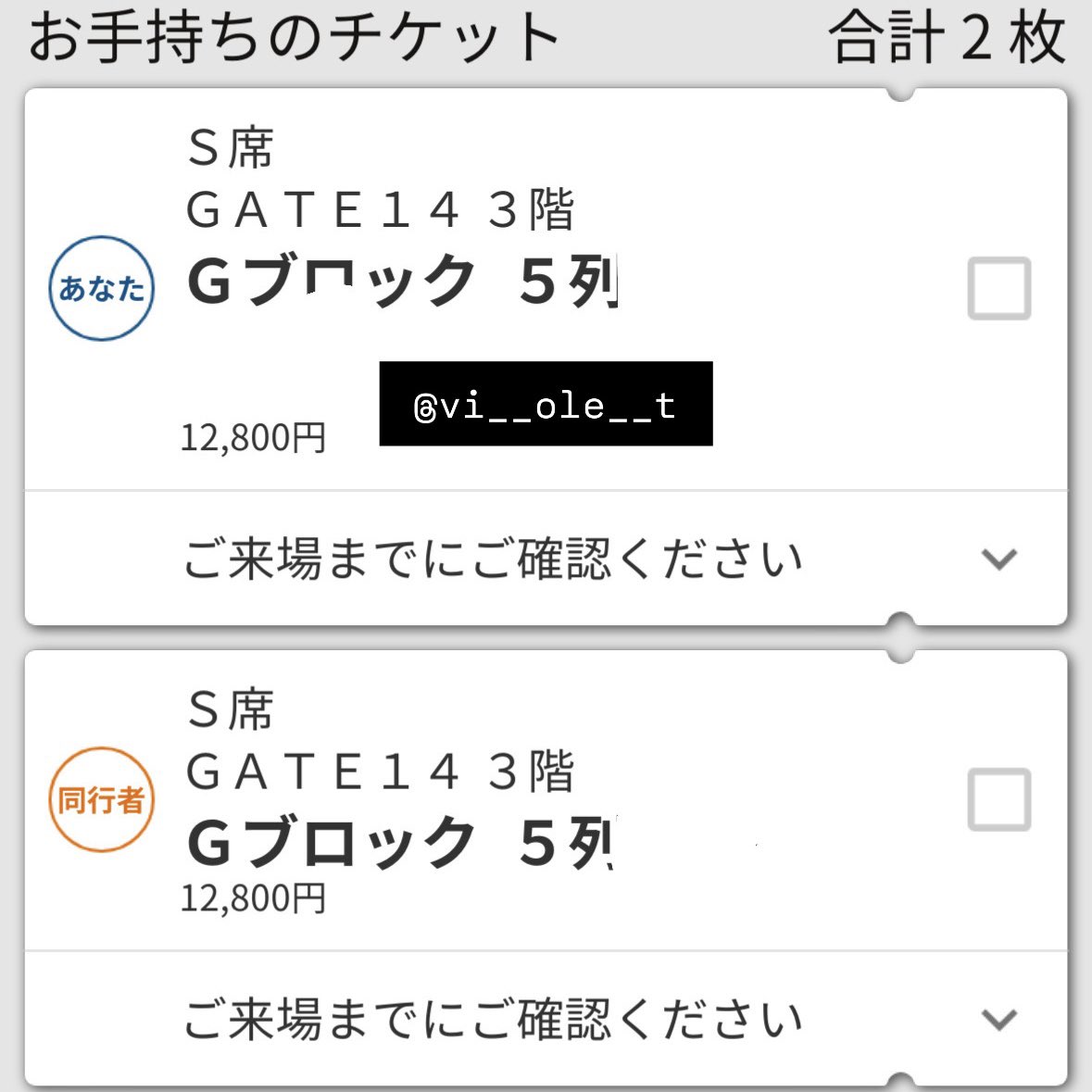Image resolution: width=1092 pixels, height=1092 pixels.
Task: Click the @vi__ole__t watermark label
Action: [546, 404]
